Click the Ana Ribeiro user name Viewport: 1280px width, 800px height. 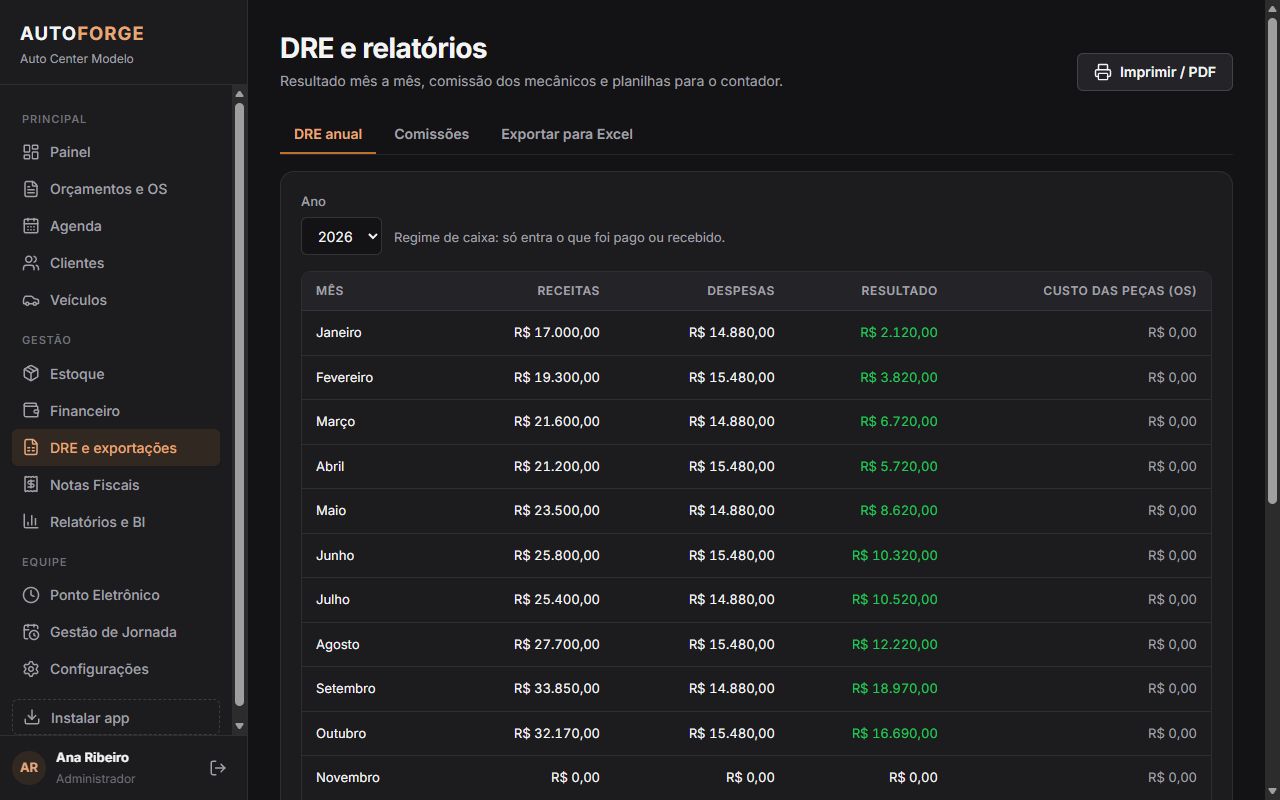(92, 757)
